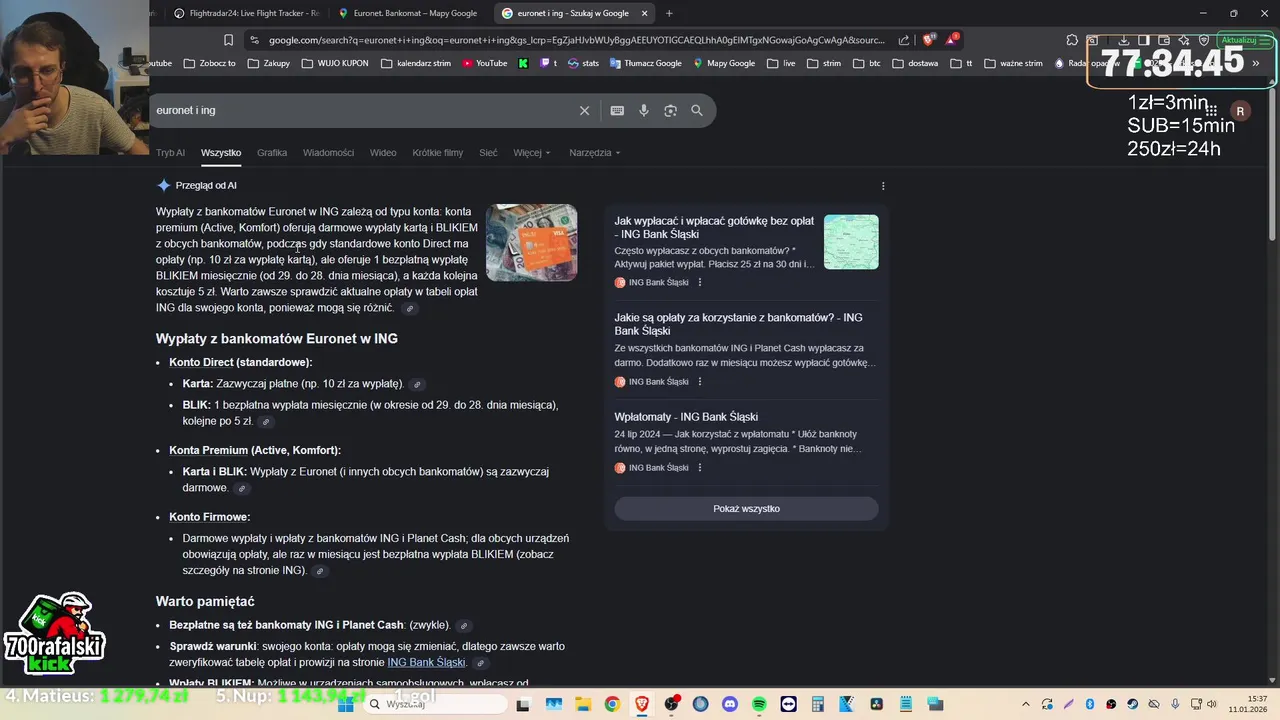Viewport: 1280px width, 720px height.
Task: Open the 'kalendarz strim' bookmarks folder
Action: (x=415, y=63)
